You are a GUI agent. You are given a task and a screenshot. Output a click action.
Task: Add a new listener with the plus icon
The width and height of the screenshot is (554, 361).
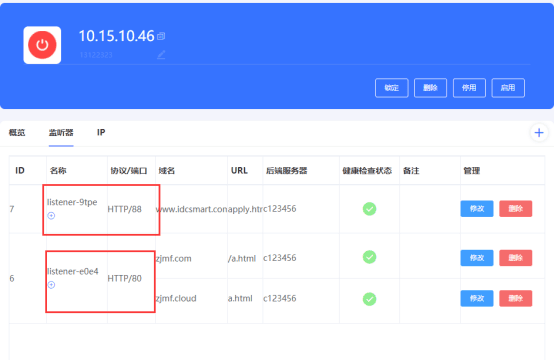(x=539, y=133)
